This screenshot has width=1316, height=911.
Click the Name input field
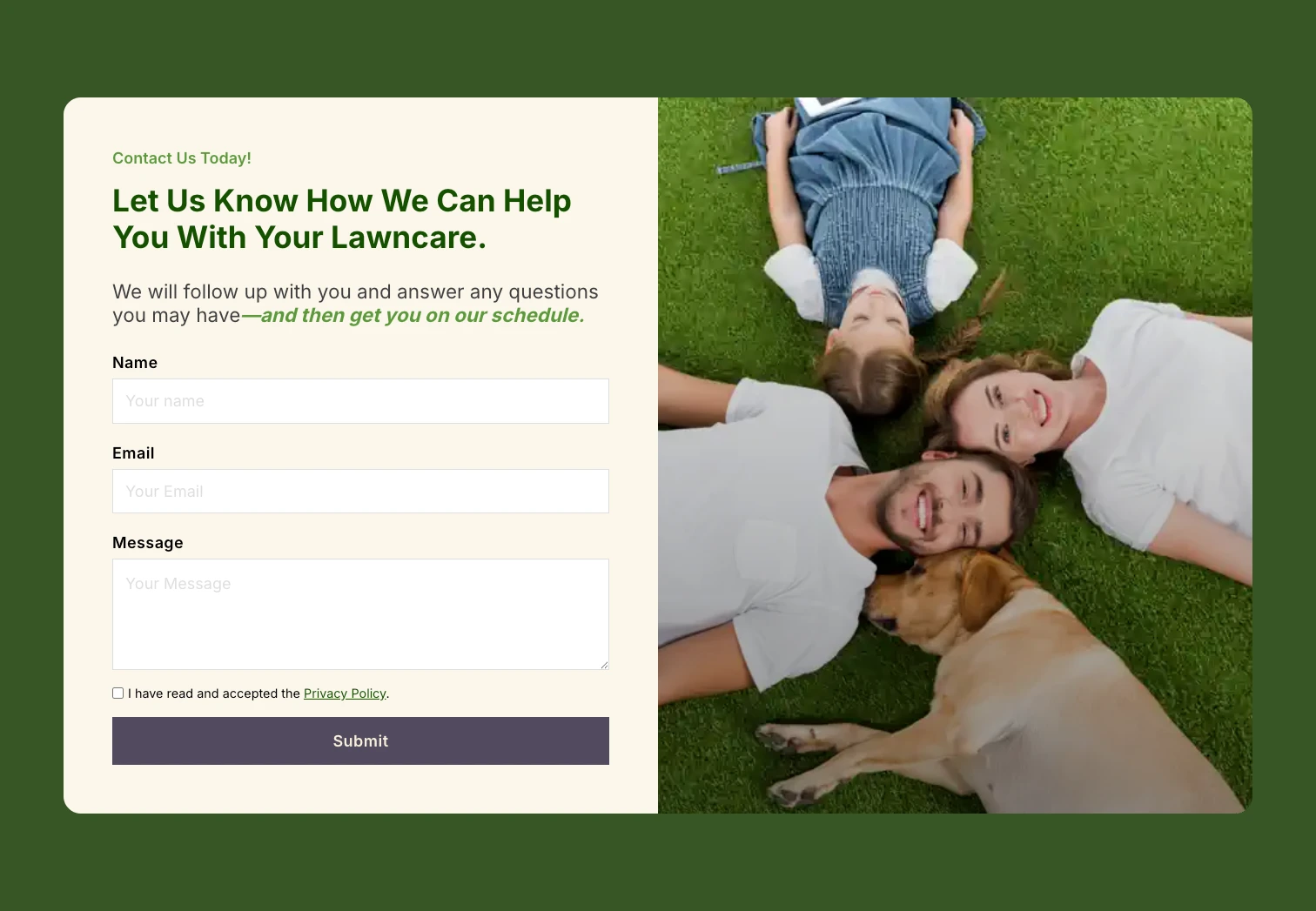[360, 401]
